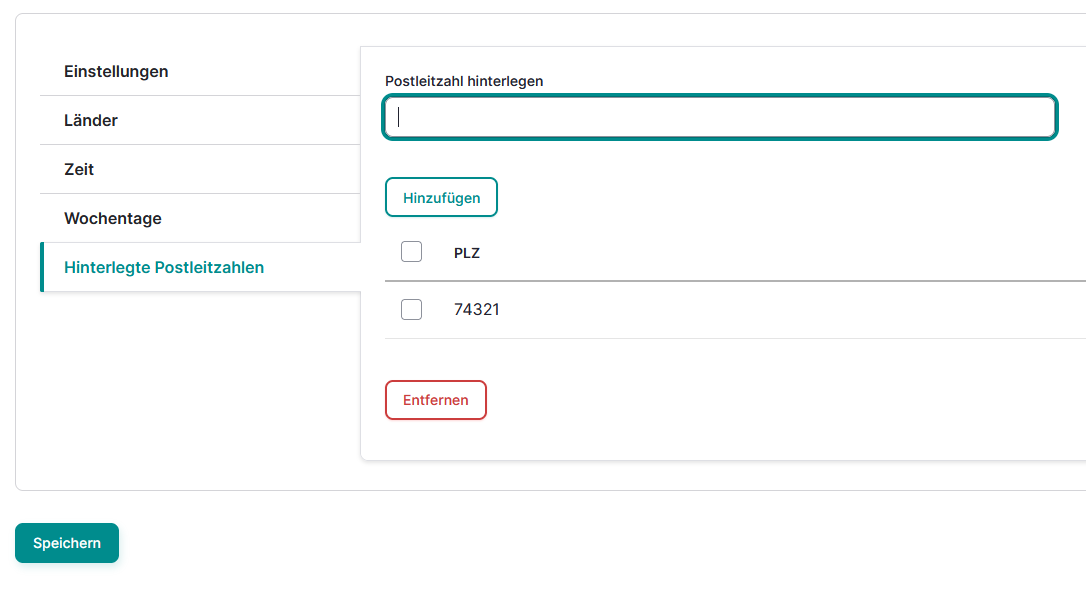Select the Zeit tab

click(x=79, y=170)
